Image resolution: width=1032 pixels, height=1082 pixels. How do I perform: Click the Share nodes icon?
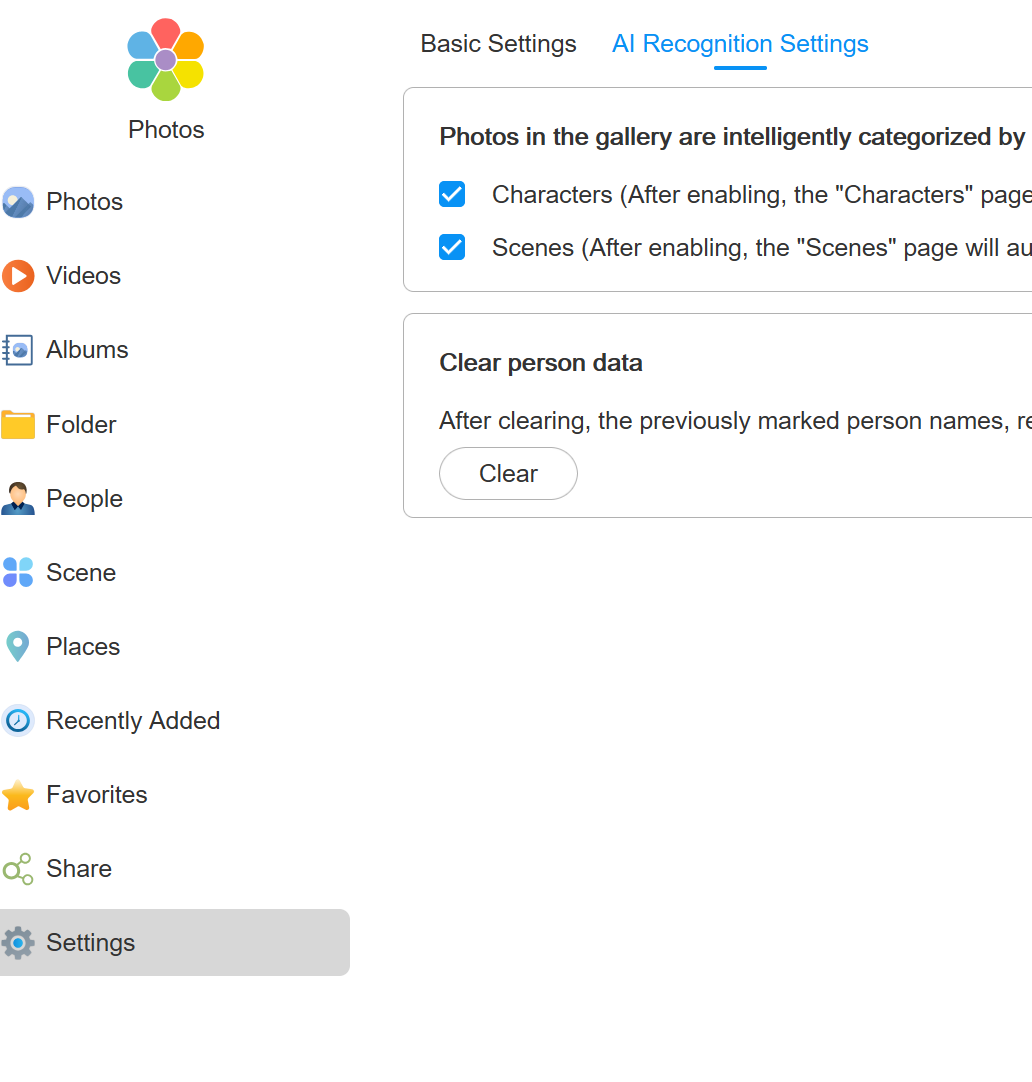[18, 868]
